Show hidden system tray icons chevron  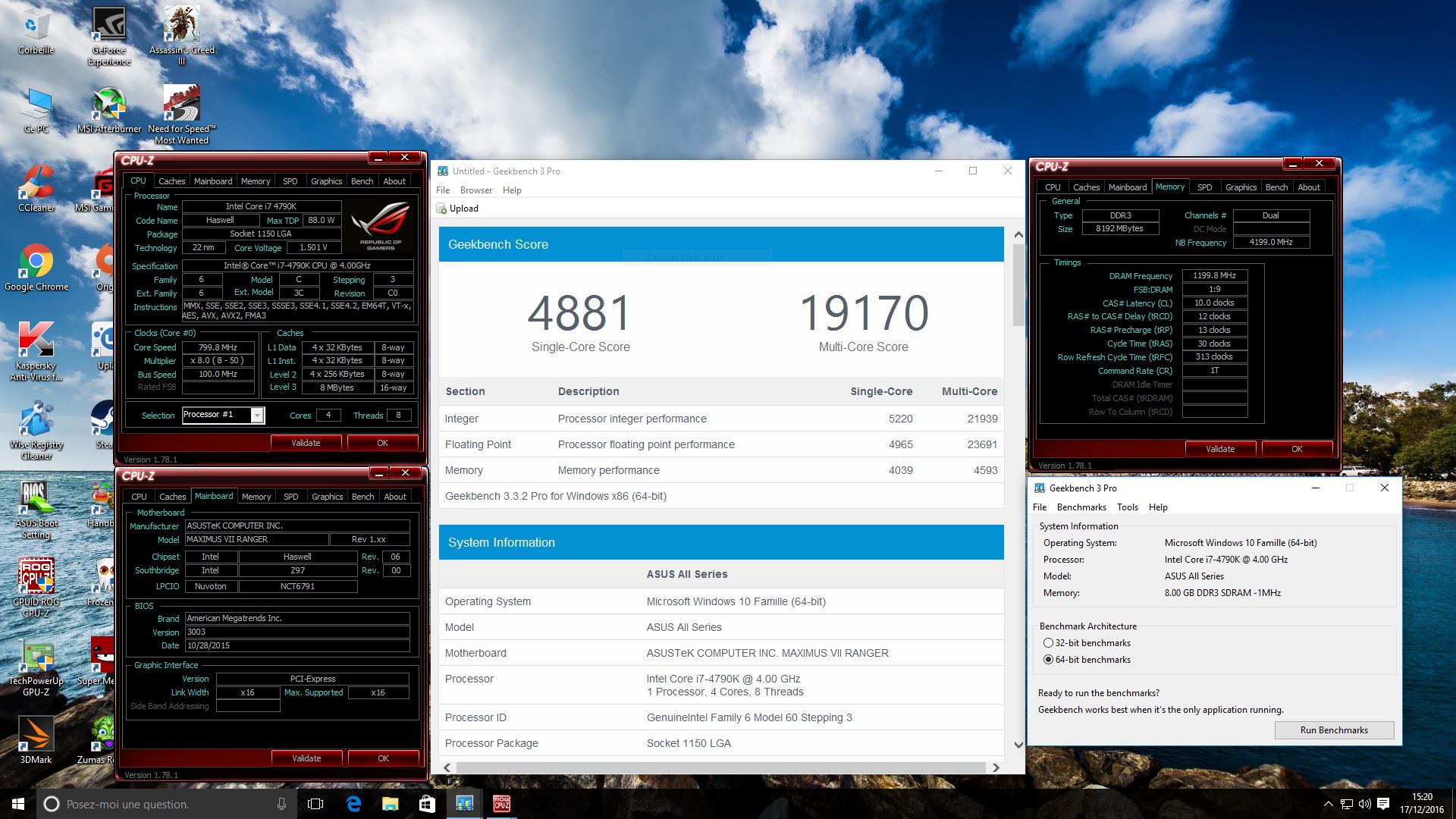(1328, 804)
